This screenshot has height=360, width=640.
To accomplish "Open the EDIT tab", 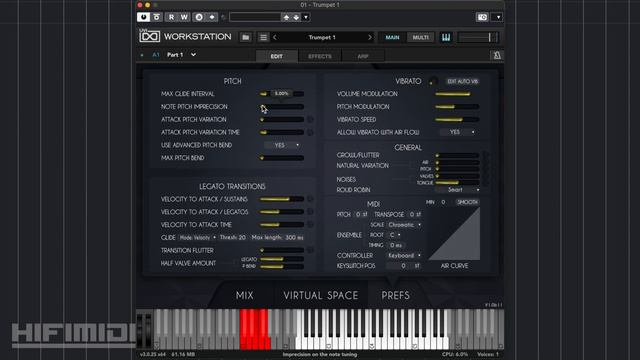I will coord(276,56).
